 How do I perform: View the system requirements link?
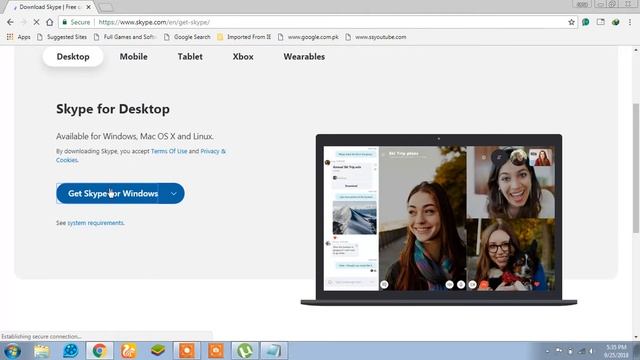(96, 223)
